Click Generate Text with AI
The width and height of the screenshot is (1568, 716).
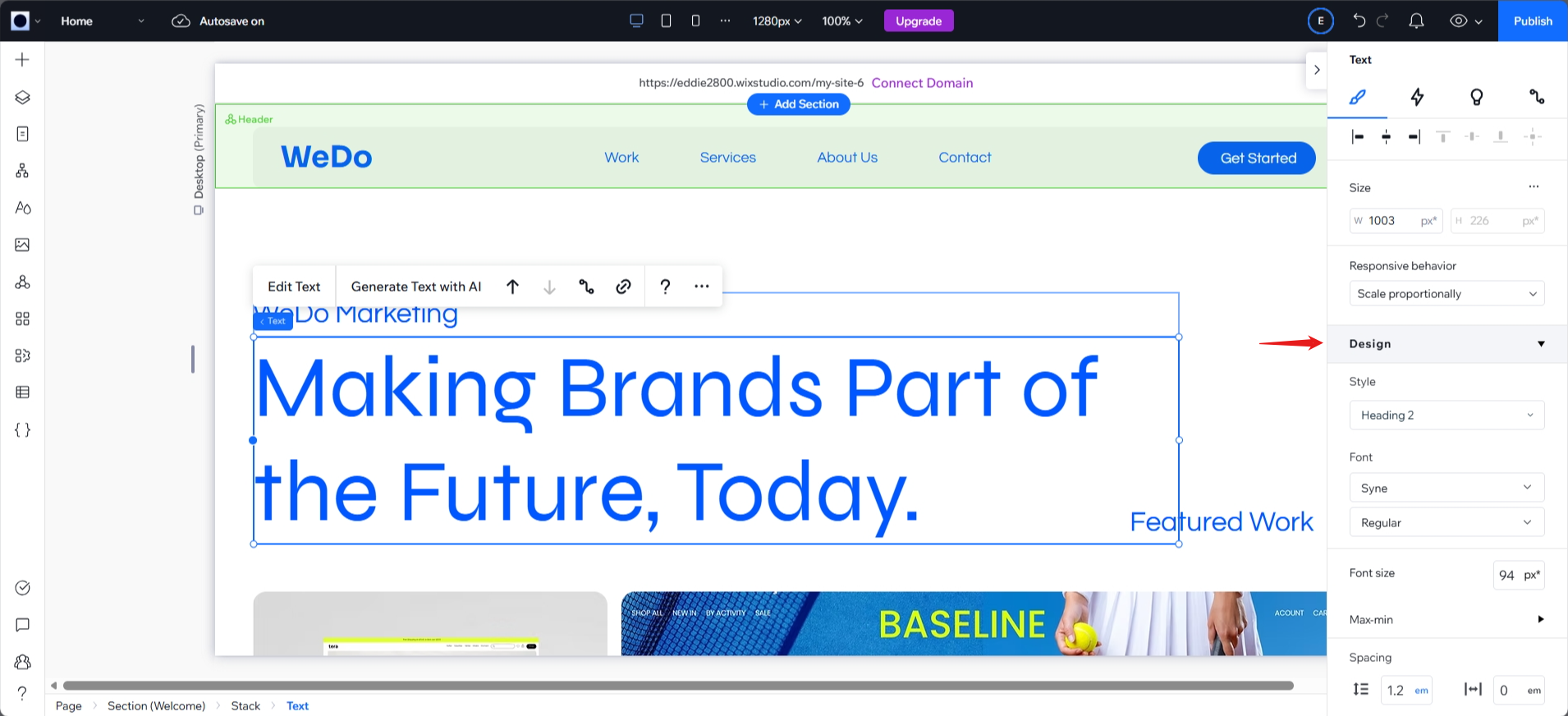coord(416,287)
